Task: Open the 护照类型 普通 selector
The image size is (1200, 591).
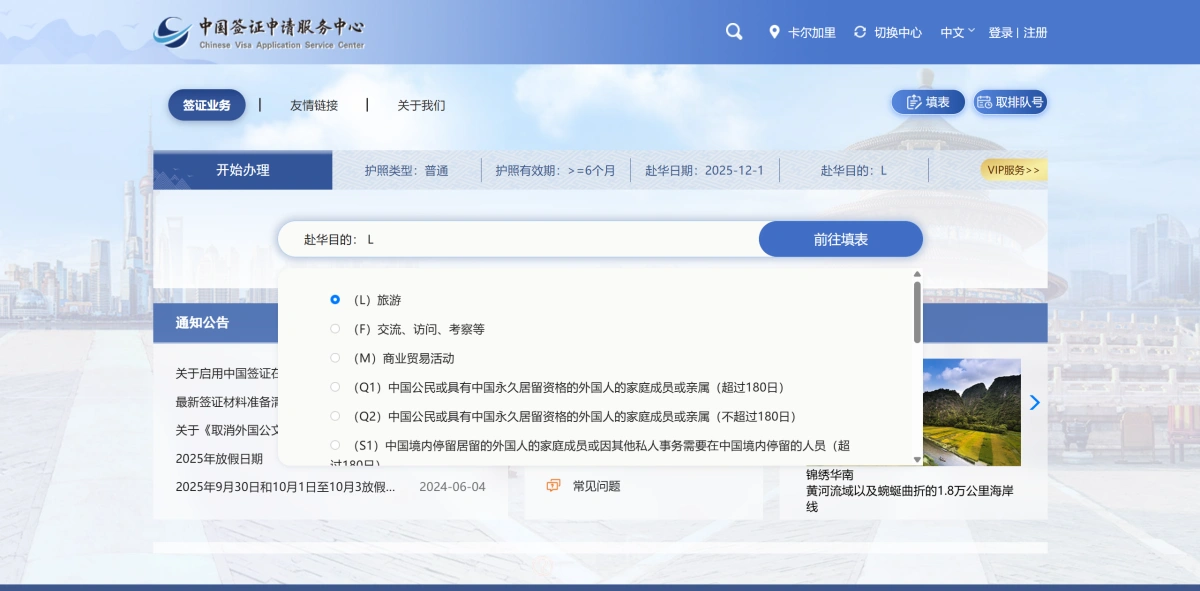Action: (406, 170)
